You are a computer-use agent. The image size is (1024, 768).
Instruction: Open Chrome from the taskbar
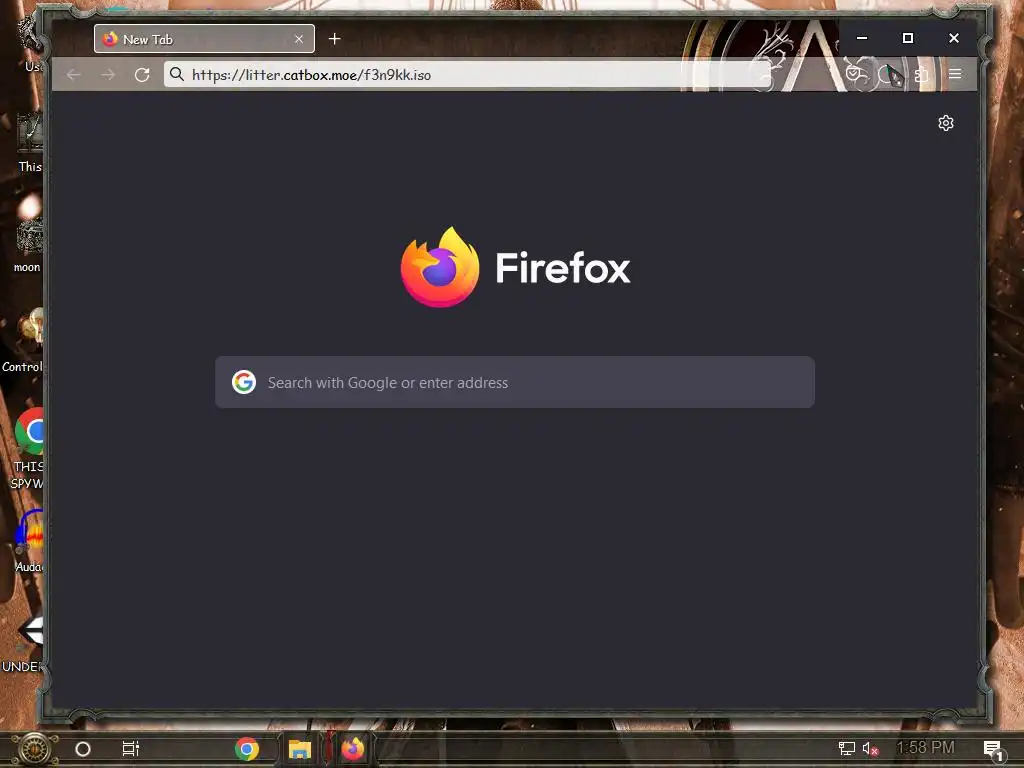pos(247,749)
